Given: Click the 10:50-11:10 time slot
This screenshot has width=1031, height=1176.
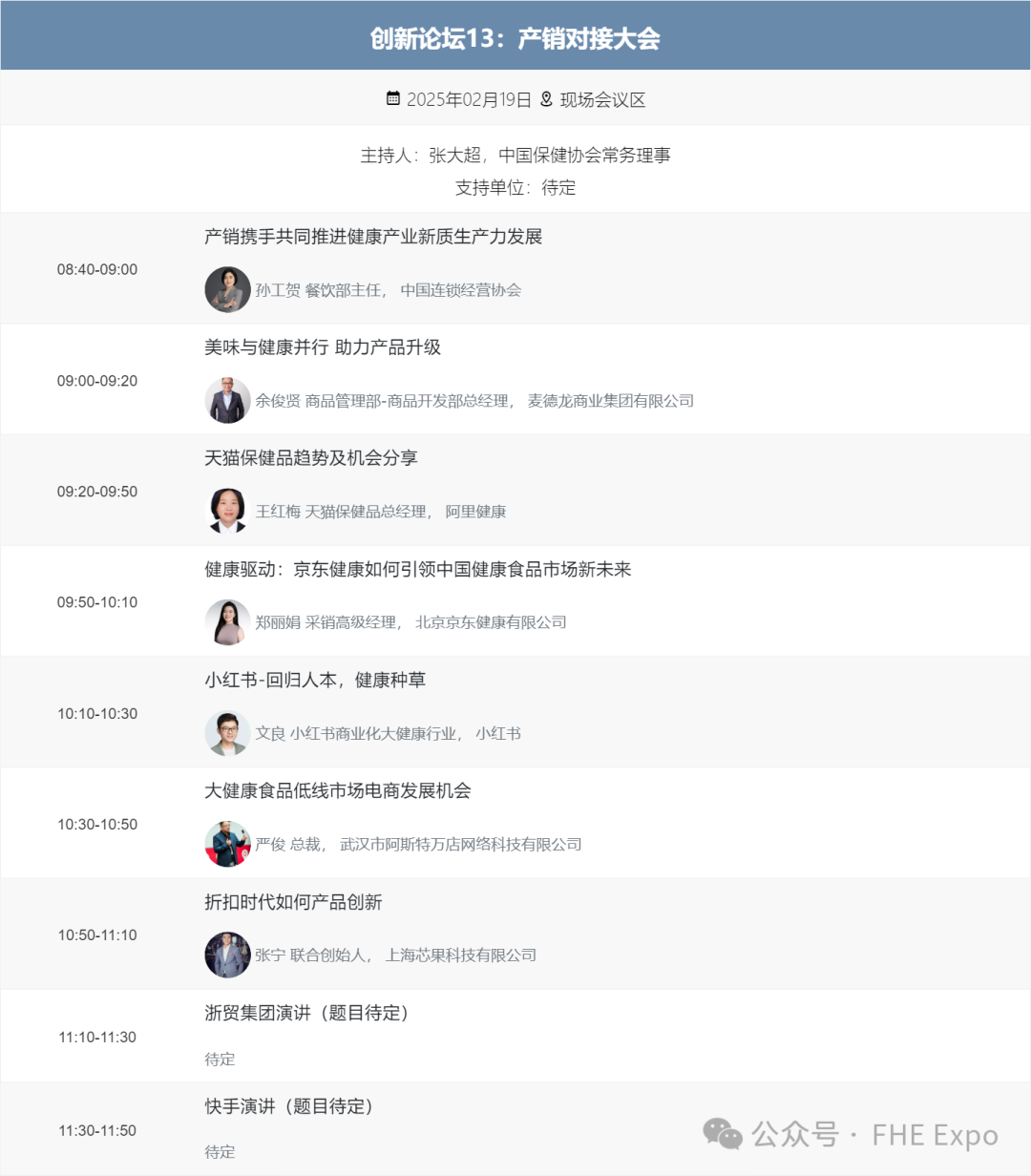Looking at the screenshot, I should click(x=97, y=934).
